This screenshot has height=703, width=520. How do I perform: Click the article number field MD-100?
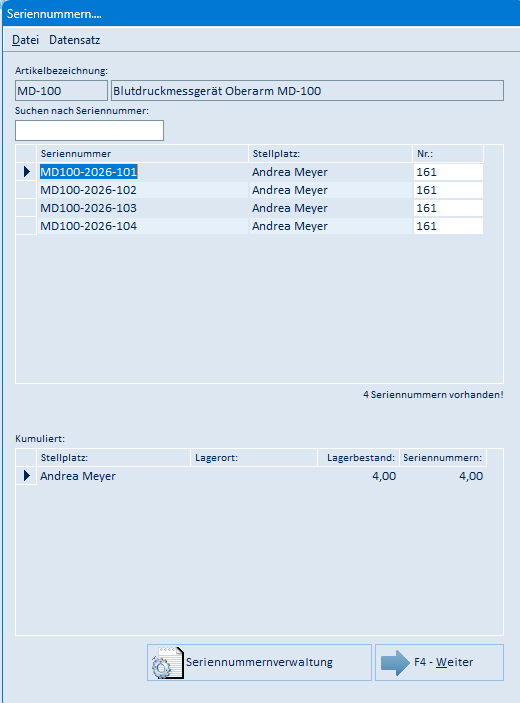pyautogui.click(x=61, y=91)
